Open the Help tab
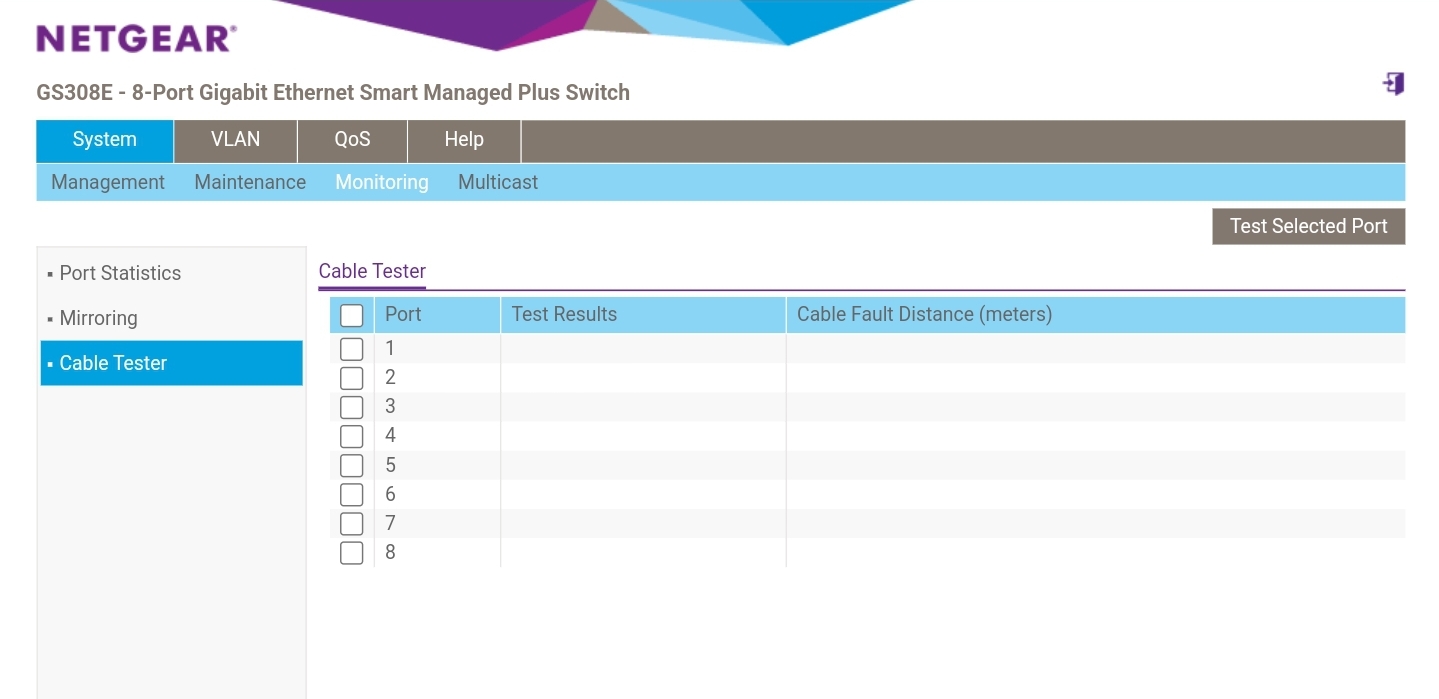1439x699 pixels. click(x=464, y=140)
